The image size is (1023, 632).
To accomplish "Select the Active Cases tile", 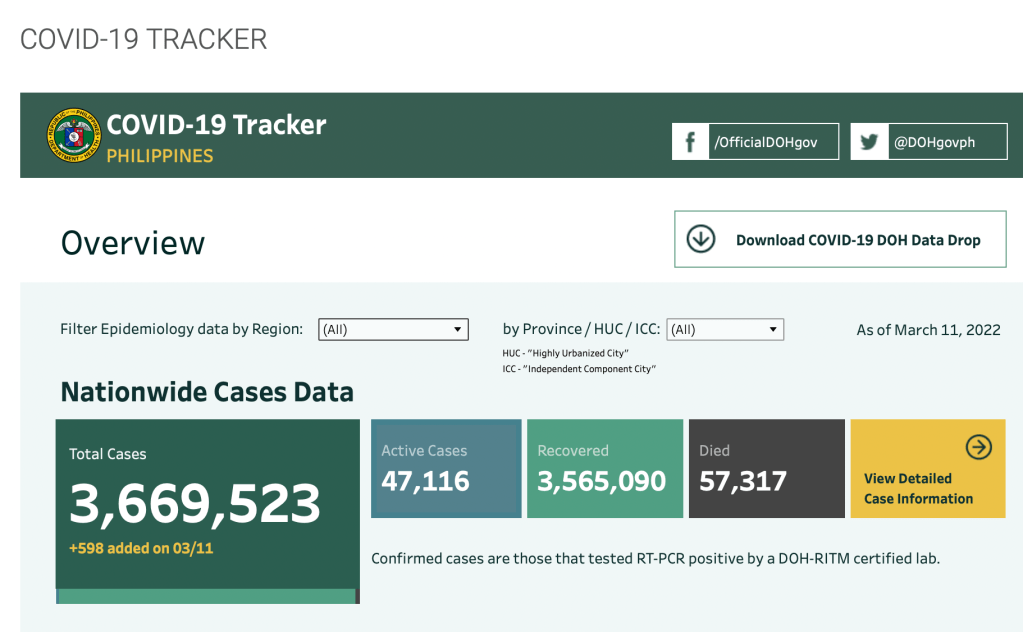I will coord(446,468).
